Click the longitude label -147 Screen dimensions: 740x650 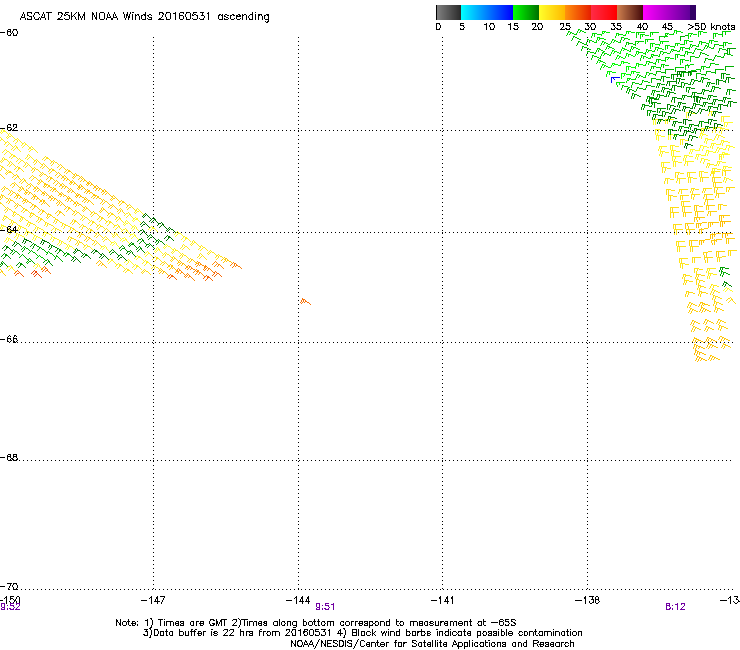(x=153, y=600)
